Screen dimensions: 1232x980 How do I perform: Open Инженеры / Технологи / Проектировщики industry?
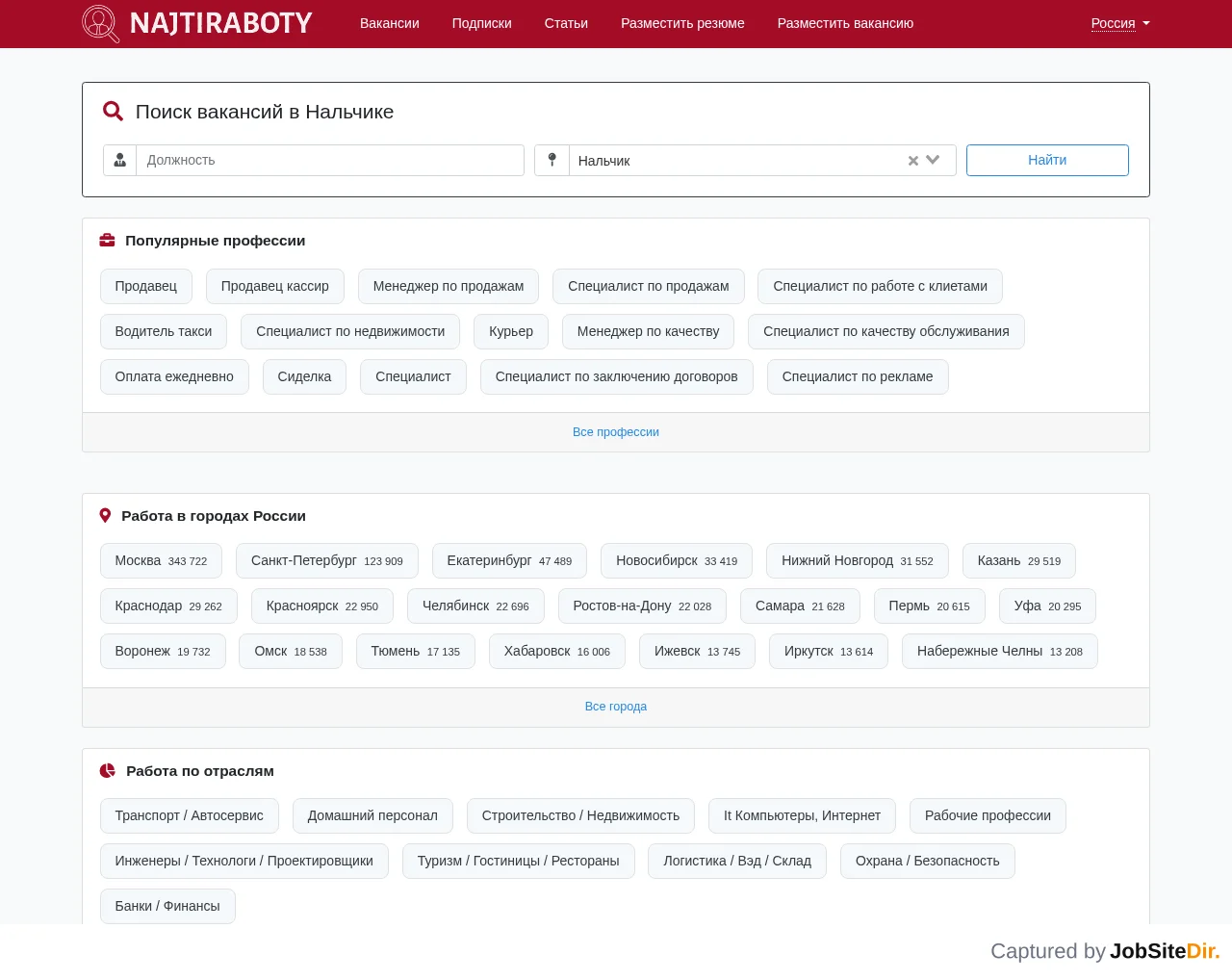point(244,861)
